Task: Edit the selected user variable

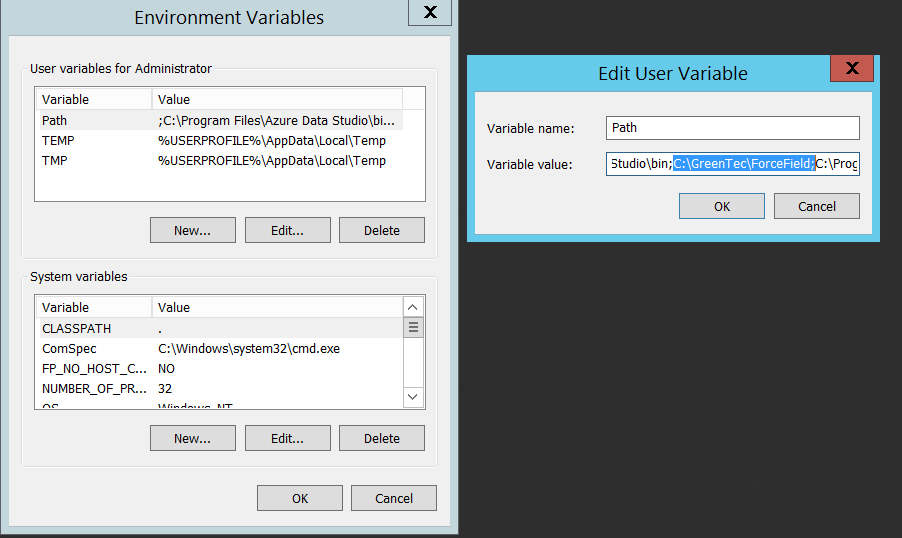Action: coord(287,230)
